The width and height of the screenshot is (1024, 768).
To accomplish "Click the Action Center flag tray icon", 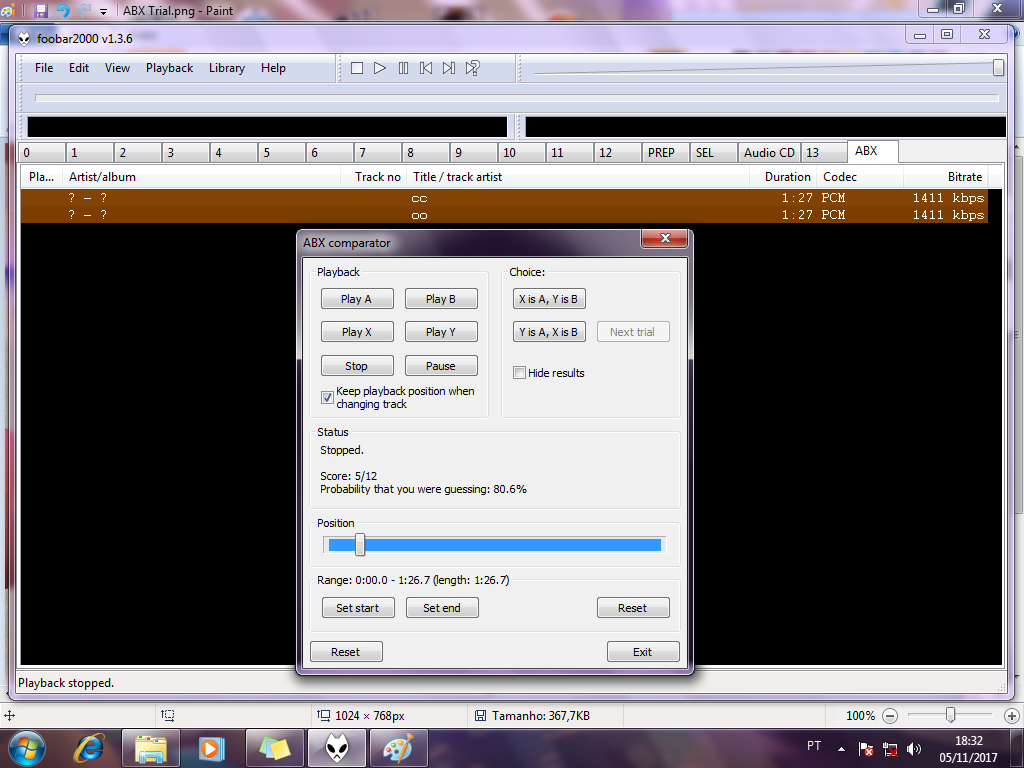I will click(x=865, y=749).
